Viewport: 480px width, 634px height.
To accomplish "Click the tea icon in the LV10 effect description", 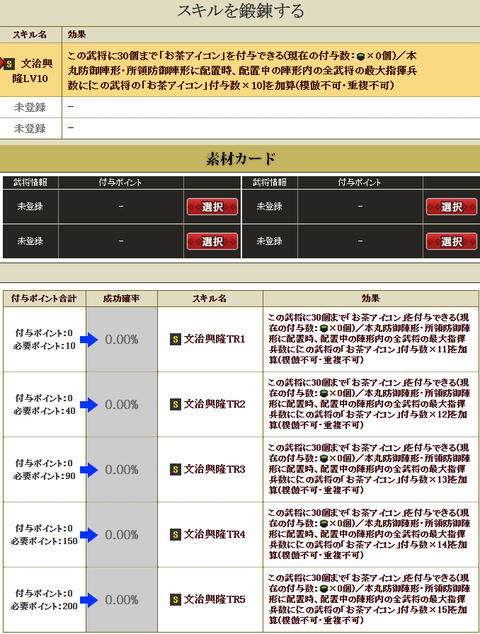I will point(361,57).
